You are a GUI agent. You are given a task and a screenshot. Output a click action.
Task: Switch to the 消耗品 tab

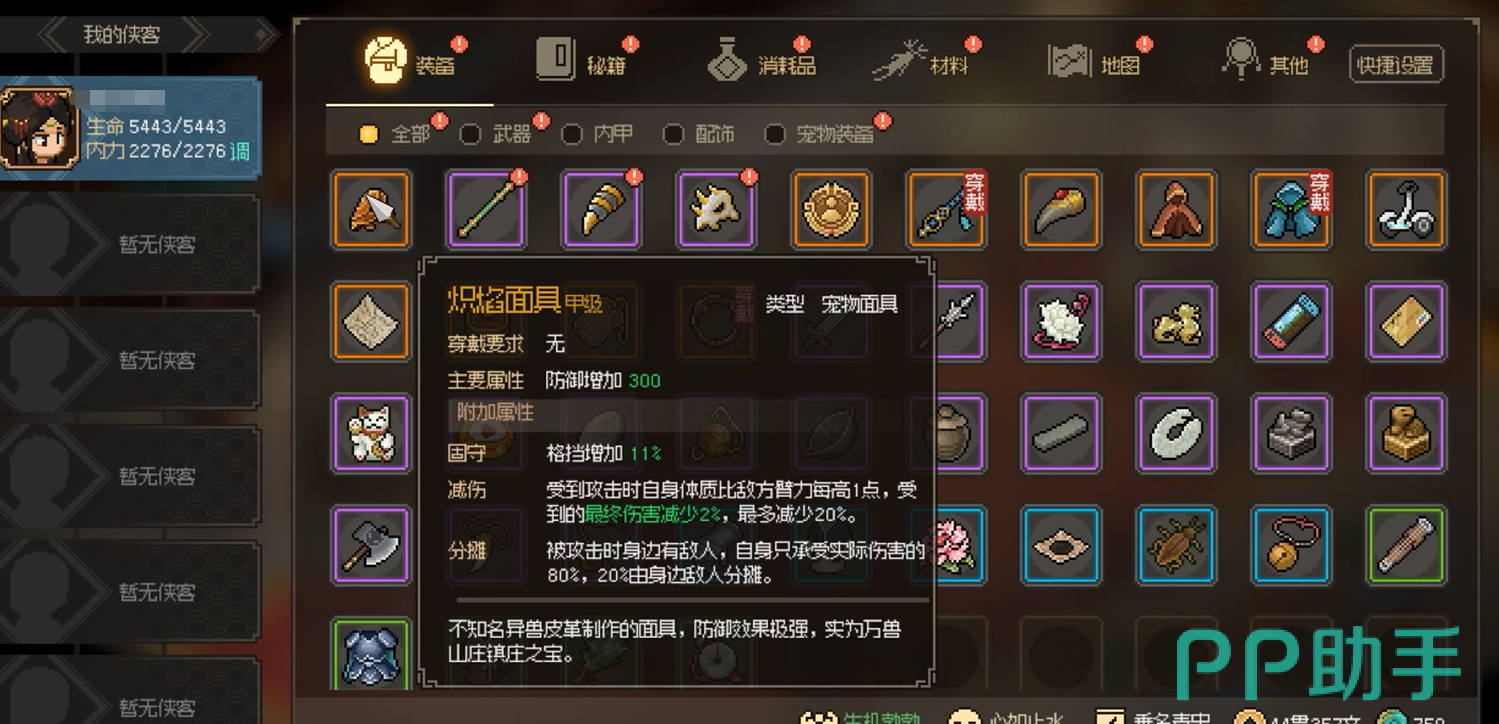tap(762, 62)
